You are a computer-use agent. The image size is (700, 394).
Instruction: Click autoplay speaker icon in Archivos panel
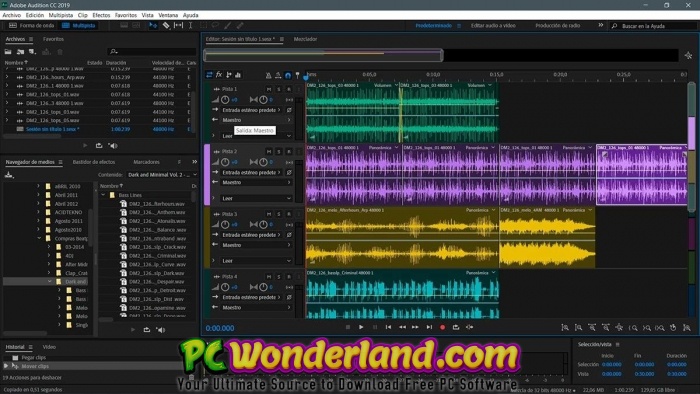[x=113, y=145]
